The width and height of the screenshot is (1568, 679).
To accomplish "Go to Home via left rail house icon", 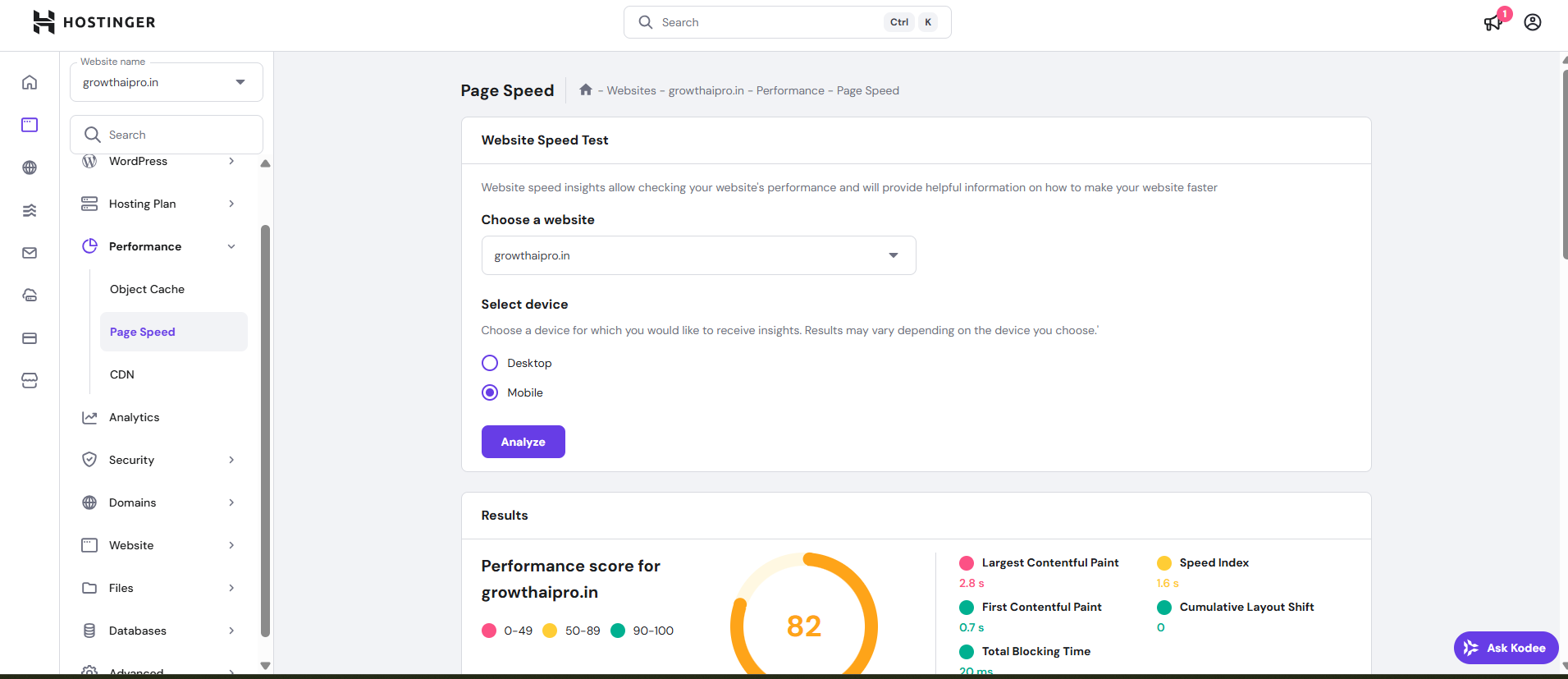I will [30, 82].
